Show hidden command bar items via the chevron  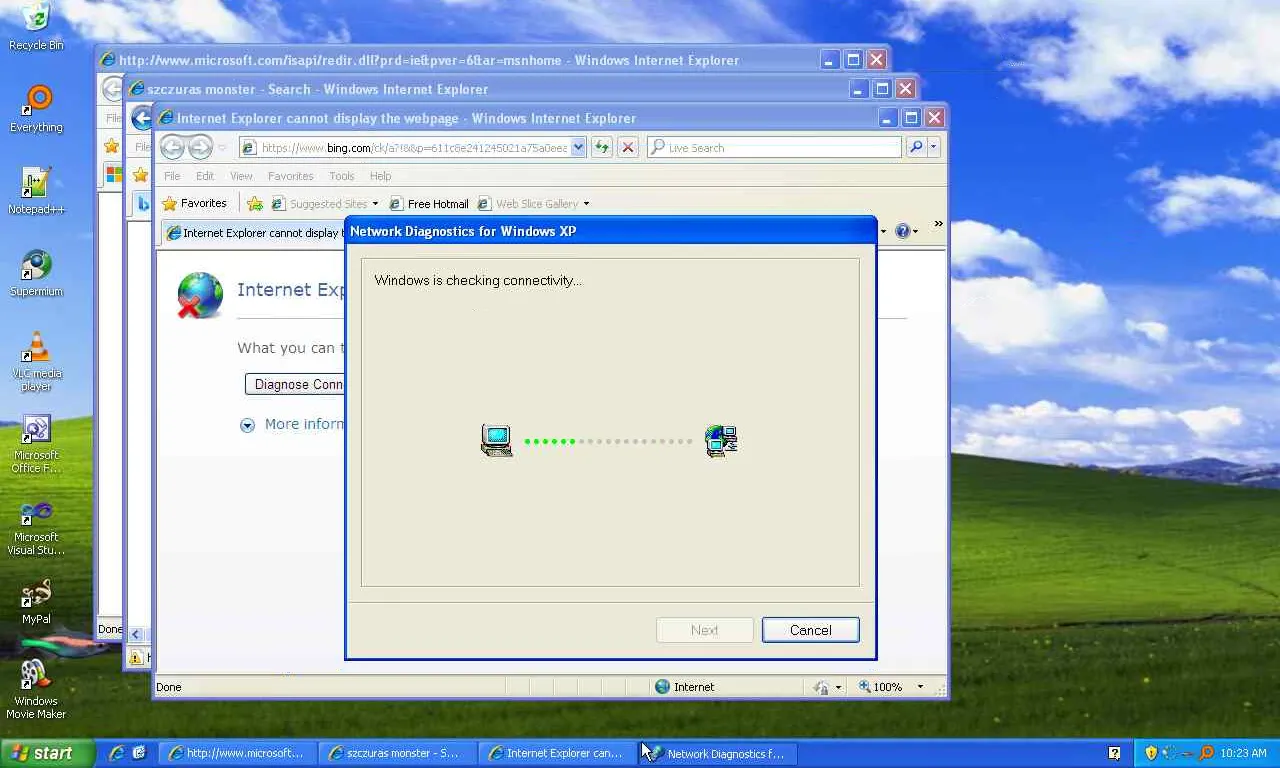[x=938, y=224]
